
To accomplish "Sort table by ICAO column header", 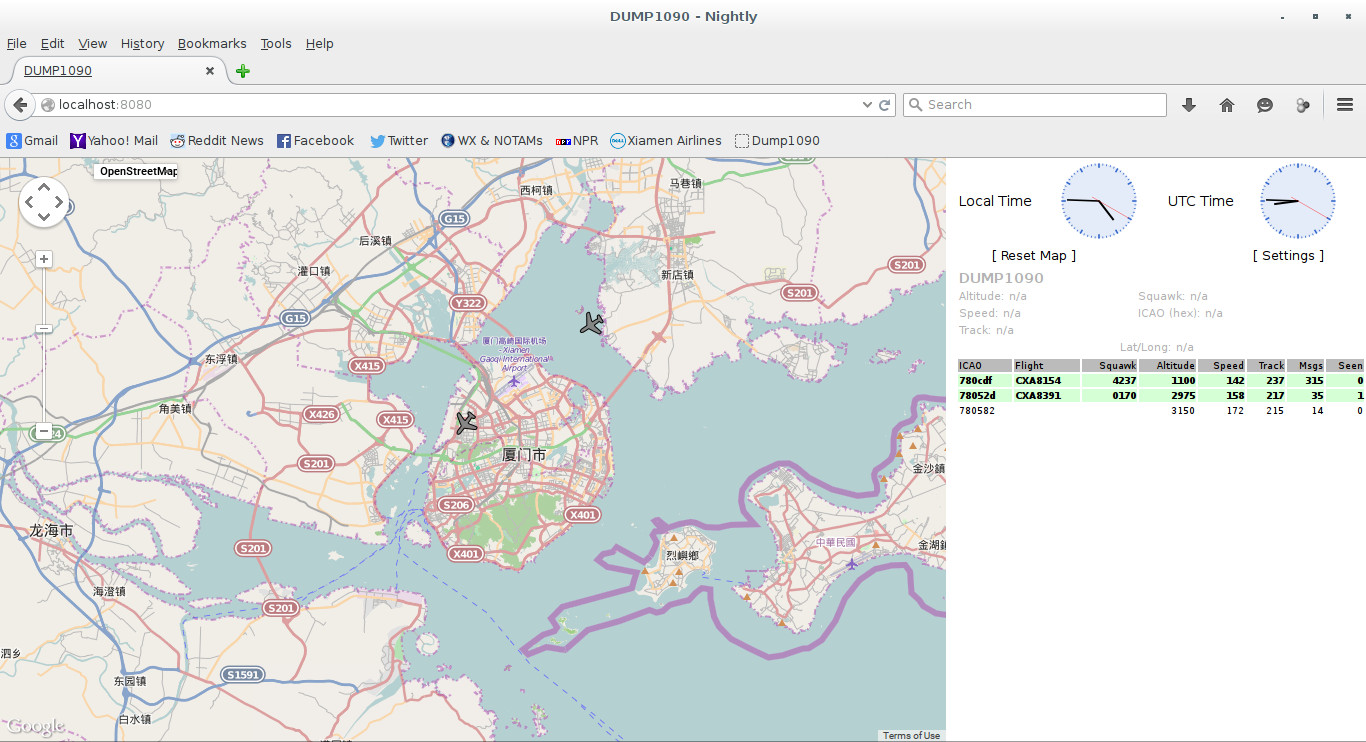I will coord(984,366).
